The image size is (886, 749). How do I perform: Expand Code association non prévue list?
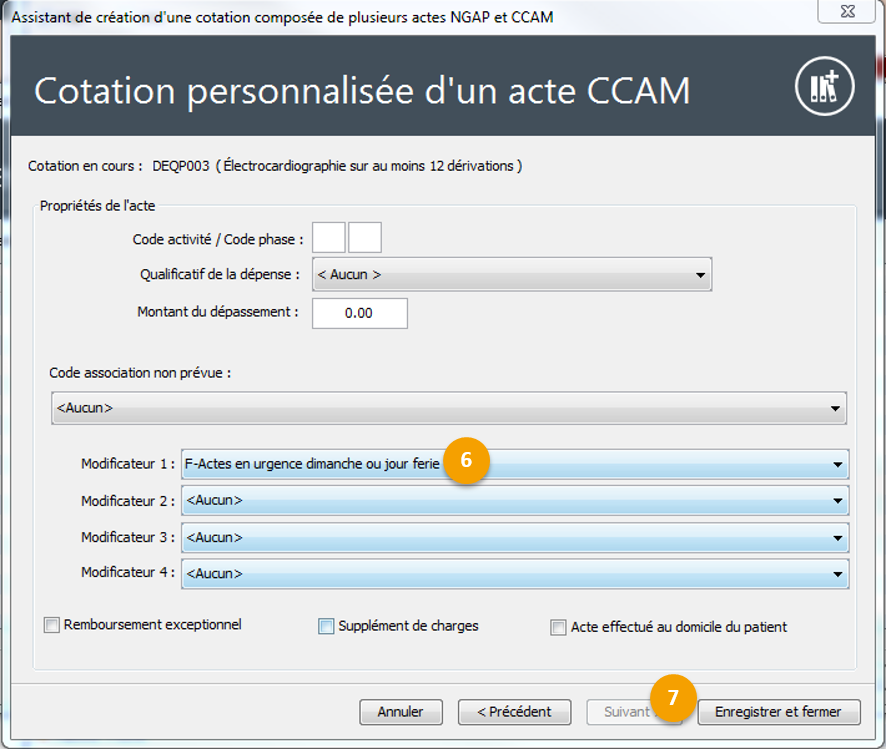448,408
